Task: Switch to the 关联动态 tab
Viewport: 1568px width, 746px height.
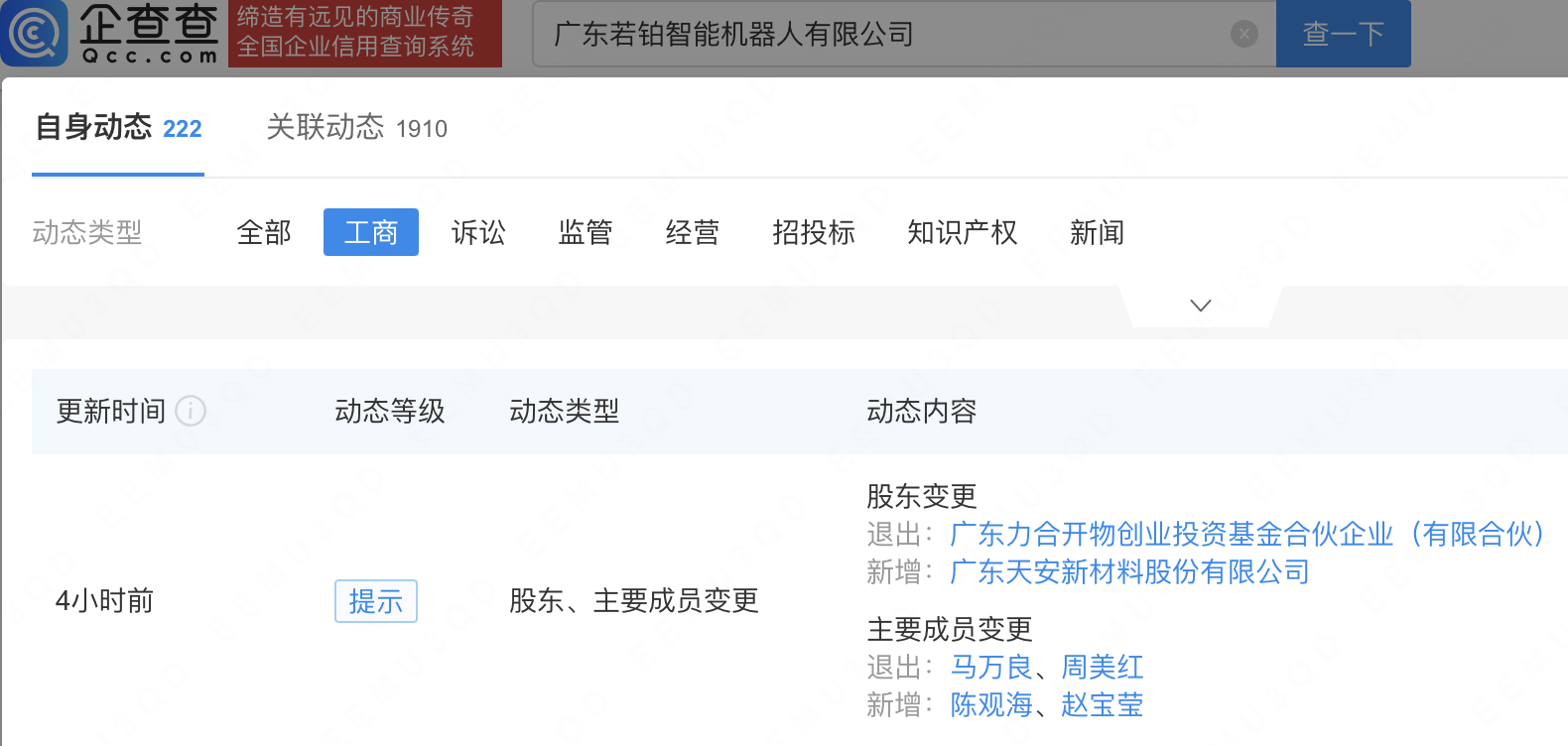Action: (357, 128)
